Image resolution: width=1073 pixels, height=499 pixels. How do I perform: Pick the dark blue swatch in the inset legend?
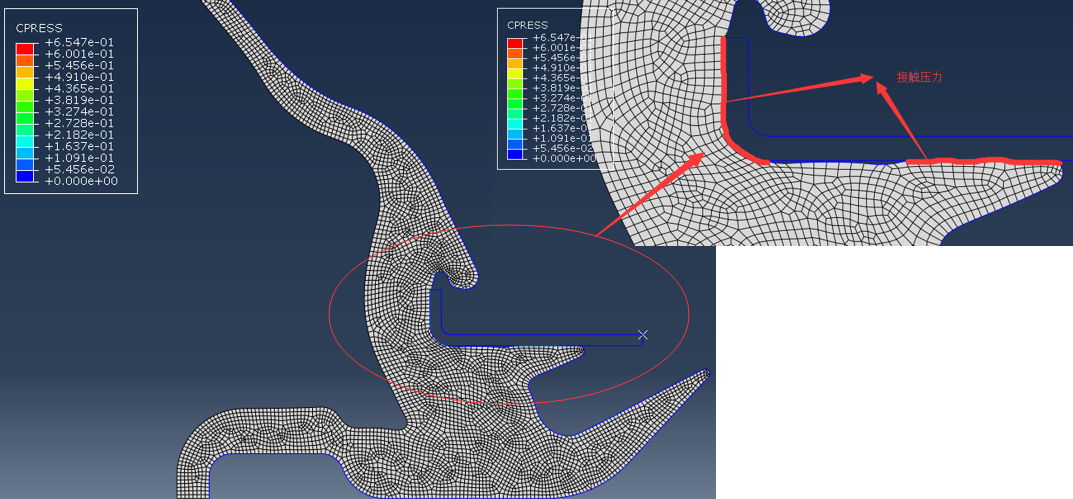pyautogui.click(x=515, y=153)
